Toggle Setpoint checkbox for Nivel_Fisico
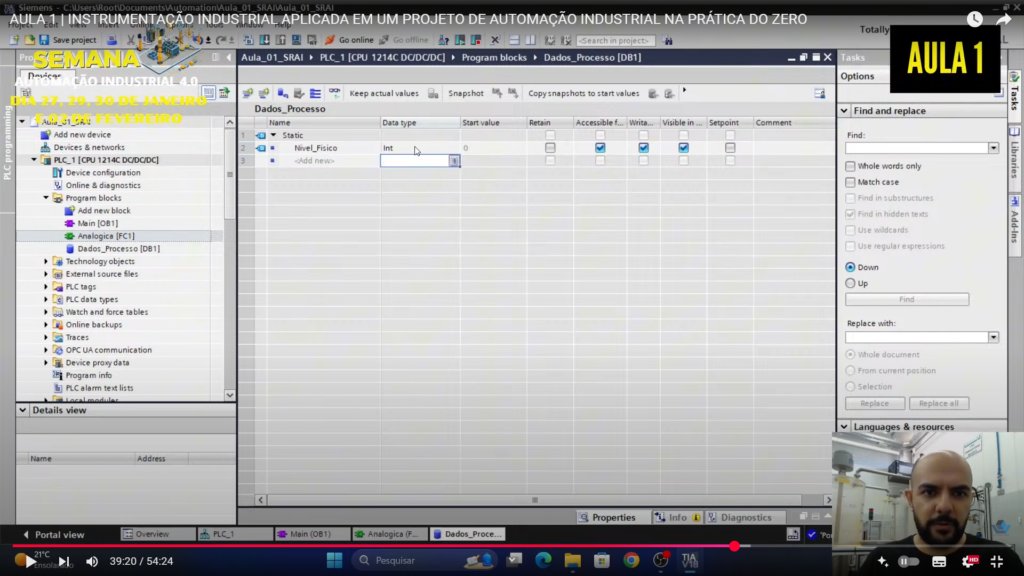Image resolution: width=1024 pixels, height=576 pixels. coord(730,148)
